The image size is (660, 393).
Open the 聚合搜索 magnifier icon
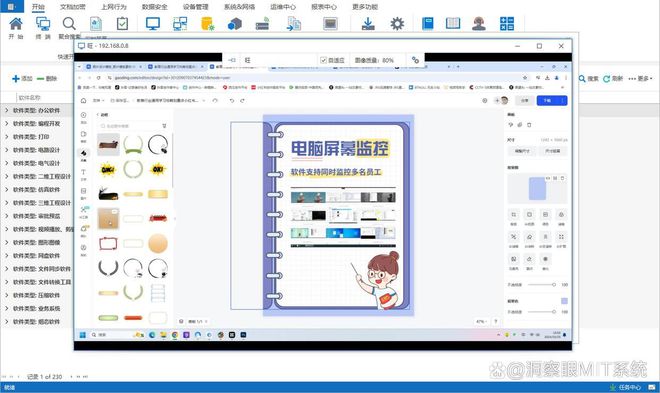pos(69,24)
